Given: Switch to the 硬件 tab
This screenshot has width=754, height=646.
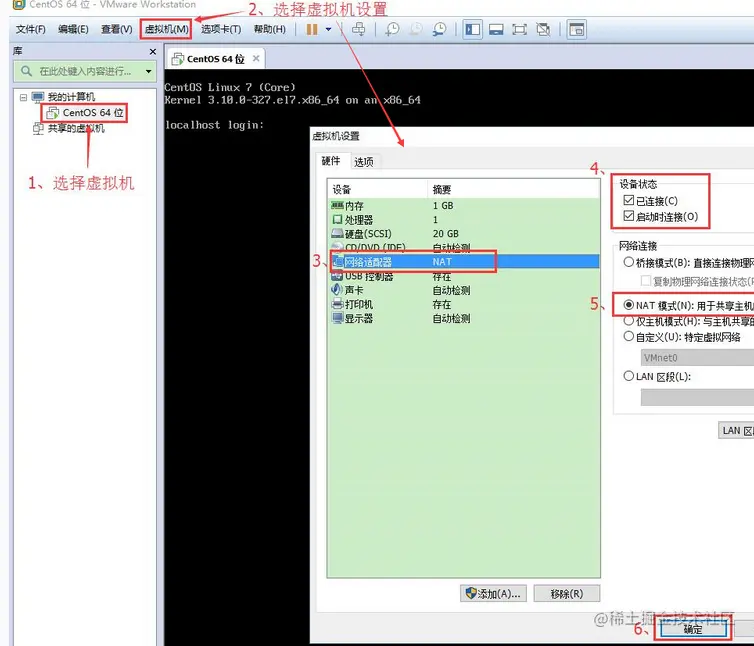Looking at the screenshot, I should (x=331, y=161).
